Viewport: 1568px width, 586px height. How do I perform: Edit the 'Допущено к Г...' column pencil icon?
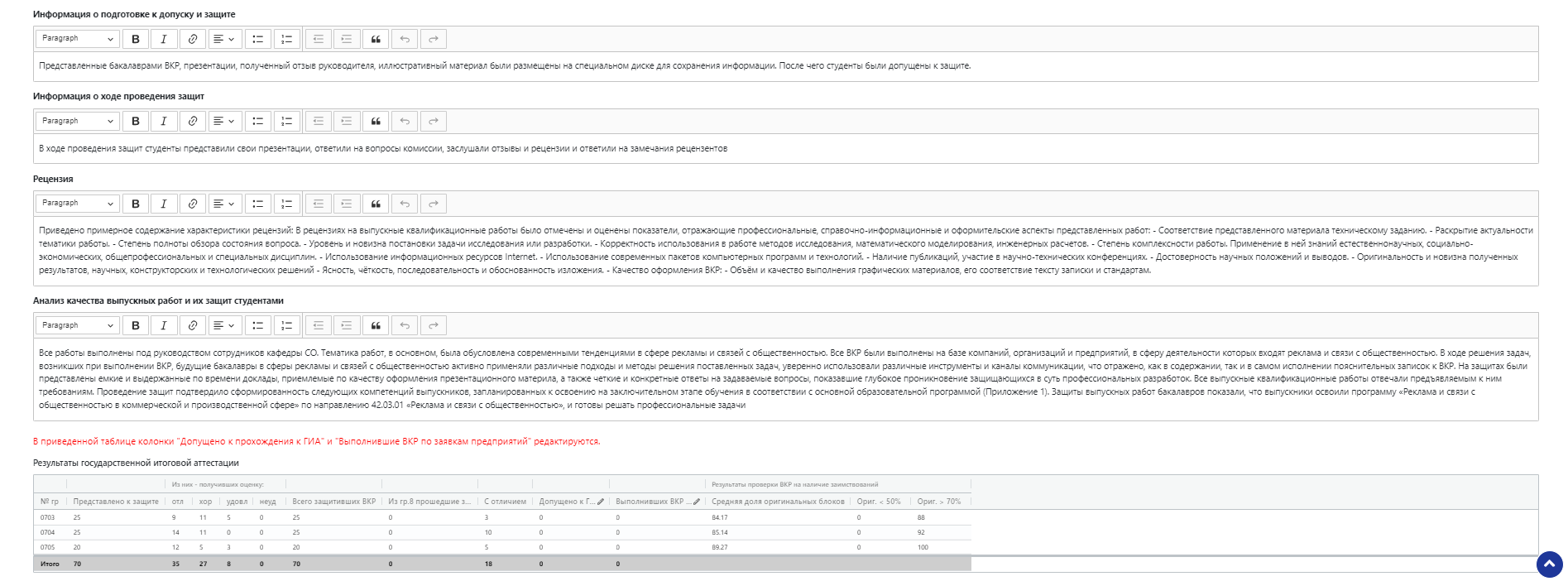pos(601,502)
